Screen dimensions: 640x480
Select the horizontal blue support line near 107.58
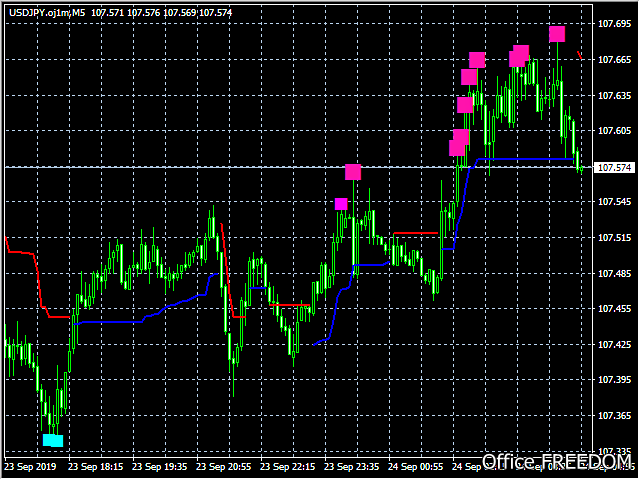point(526,159)
